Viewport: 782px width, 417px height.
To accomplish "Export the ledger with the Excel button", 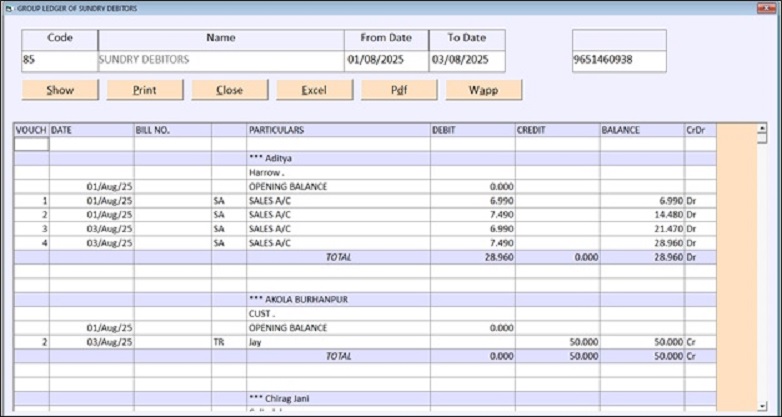I will point(314,90).
